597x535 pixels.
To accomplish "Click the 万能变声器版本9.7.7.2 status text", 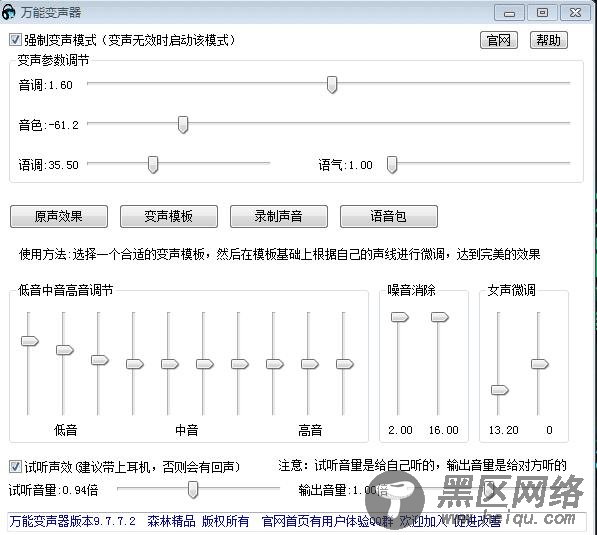I will (73, 521).
